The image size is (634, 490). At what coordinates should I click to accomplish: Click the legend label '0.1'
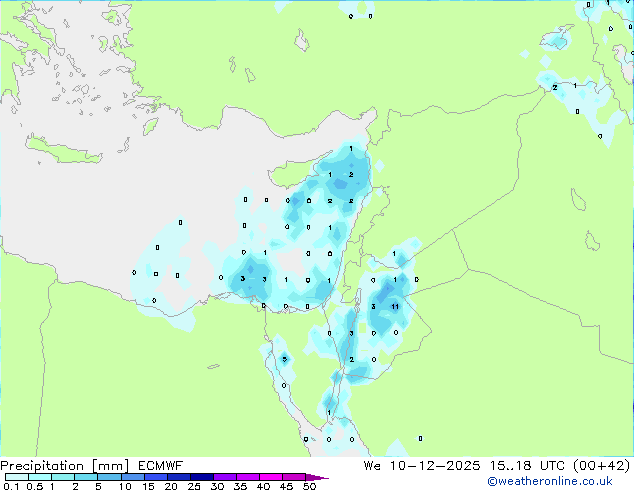coord(11,486)
